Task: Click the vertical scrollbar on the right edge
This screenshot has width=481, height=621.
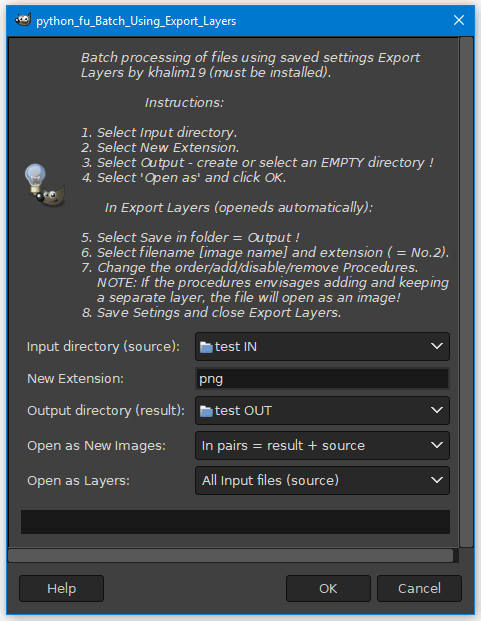Action: (466, 292)
